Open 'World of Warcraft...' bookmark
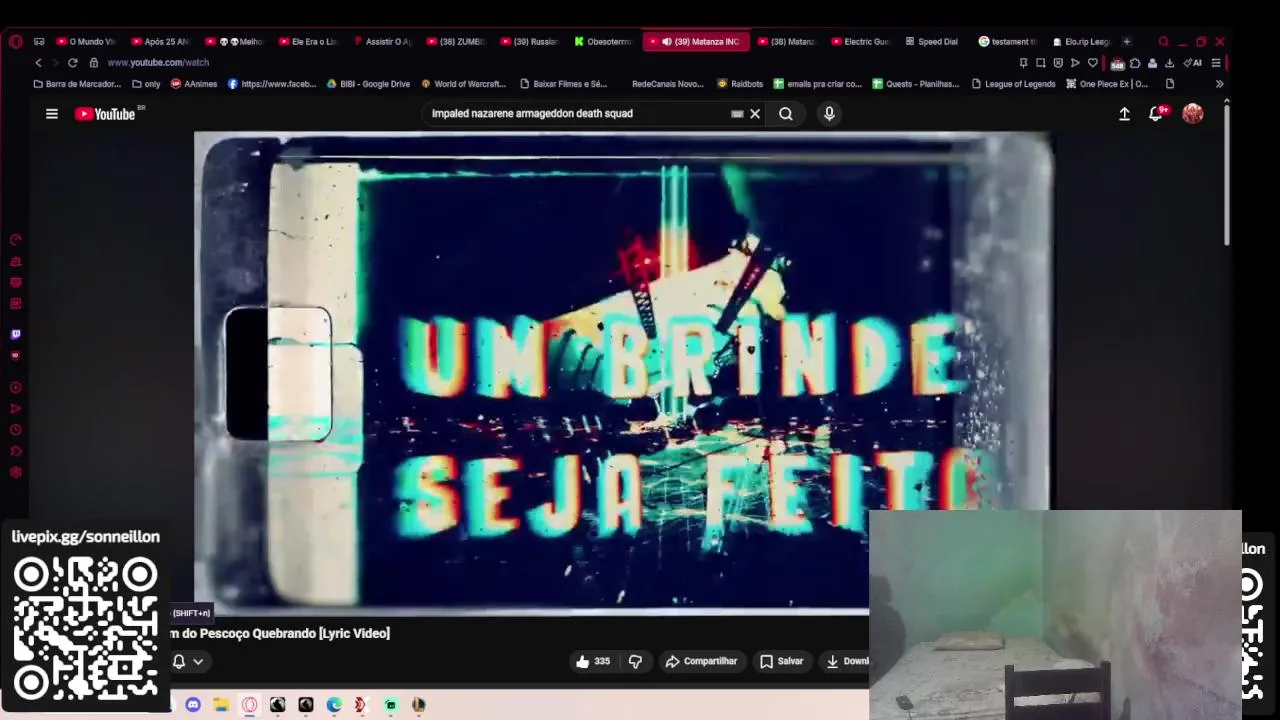 [464, 84]
